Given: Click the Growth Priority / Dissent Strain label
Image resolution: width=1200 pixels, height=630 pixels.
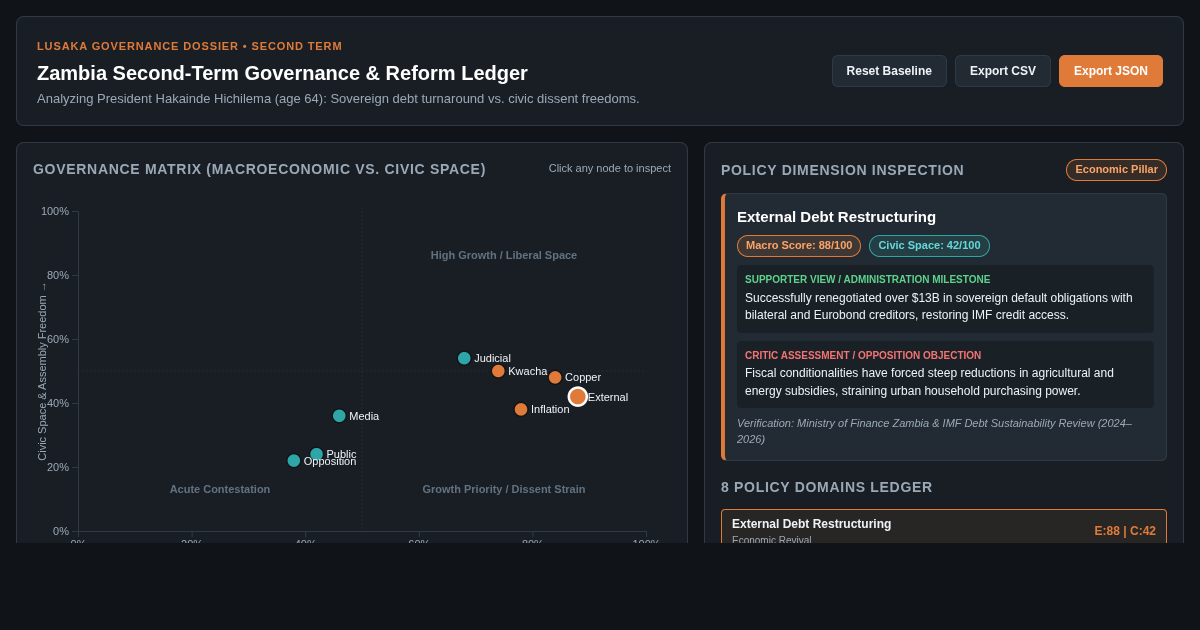Looking at the screenshot, I should coord(504,489).
